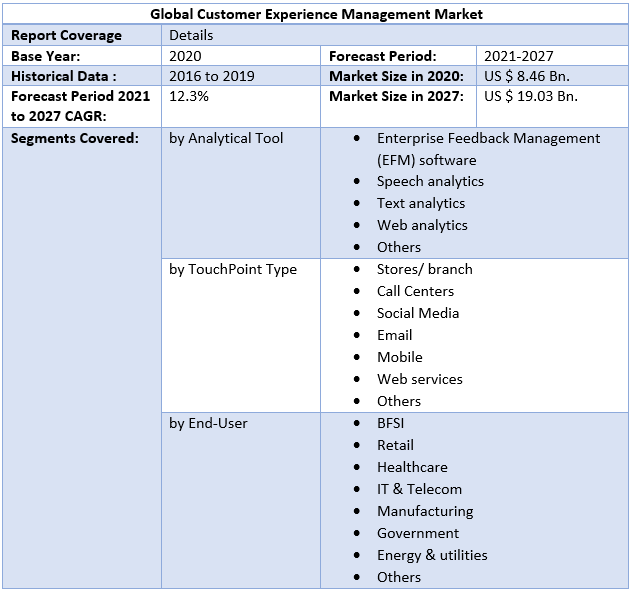
Task: Select the Base Year value 2020
Action: [x=185, y=56]
